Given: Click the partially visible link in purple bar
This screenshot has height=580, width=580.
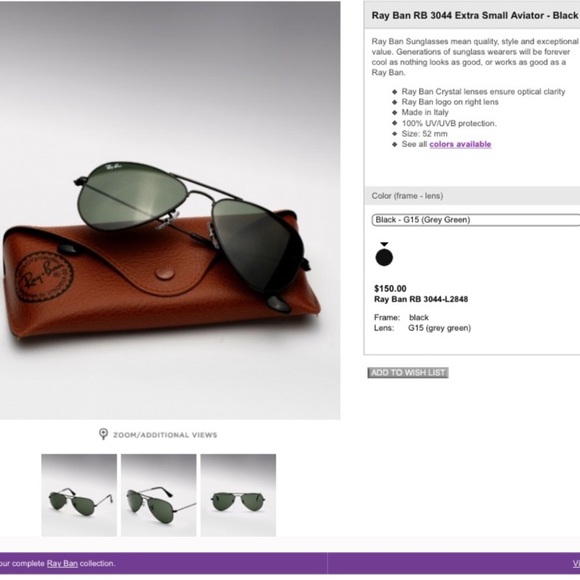Looking at the screenshot, I should [x=576, y=563].
